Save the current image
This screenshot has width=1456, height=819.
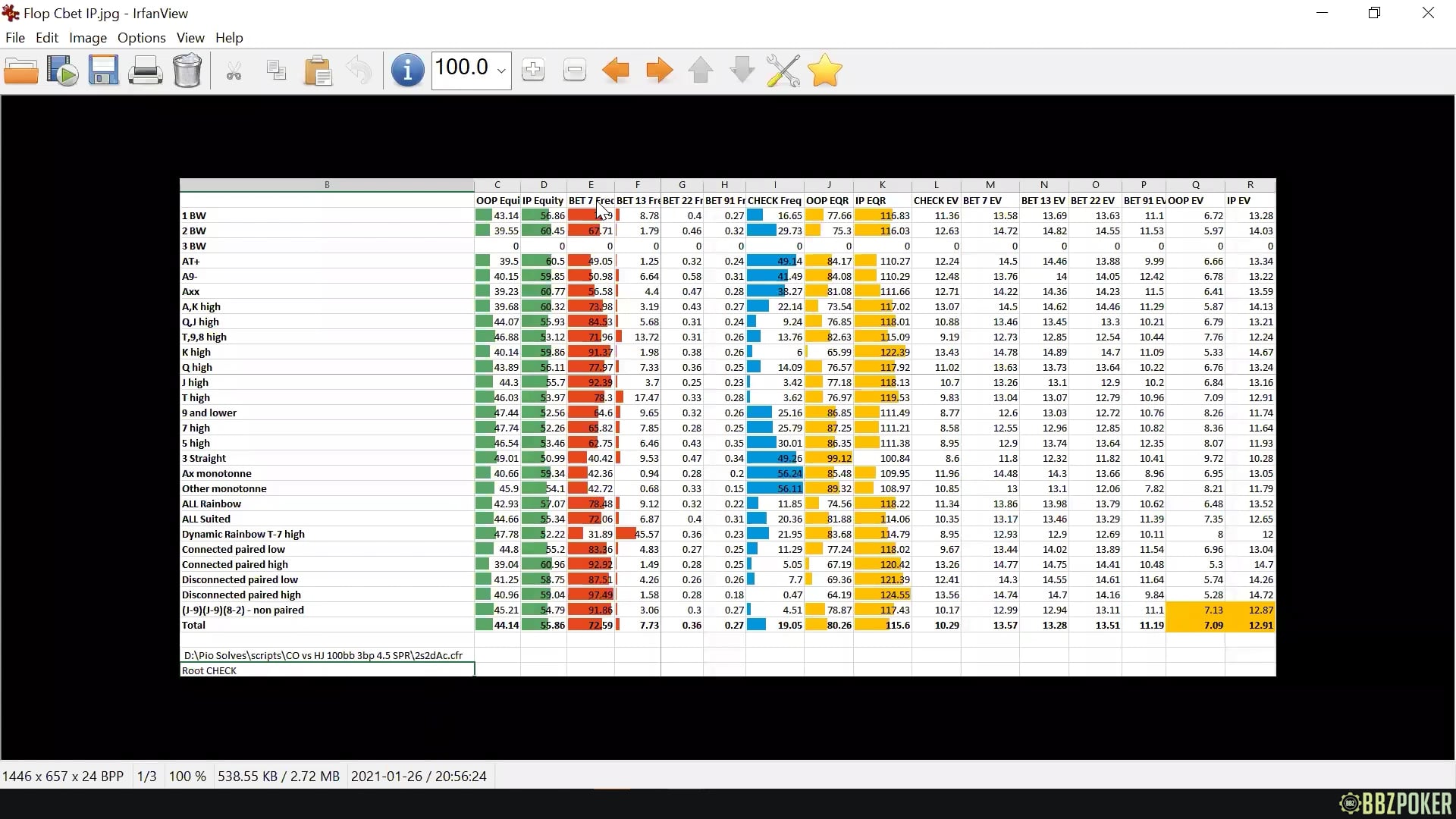click(x=102, y=70)
